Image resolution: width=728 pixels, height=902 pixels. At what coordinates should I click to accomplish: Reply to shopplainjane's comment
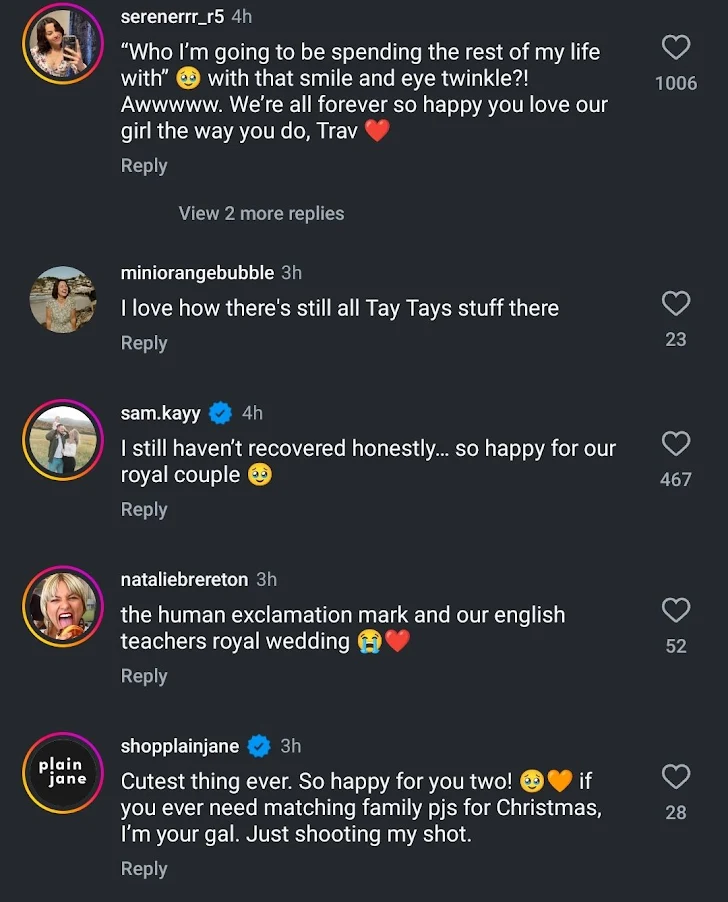tap(144, 869)
